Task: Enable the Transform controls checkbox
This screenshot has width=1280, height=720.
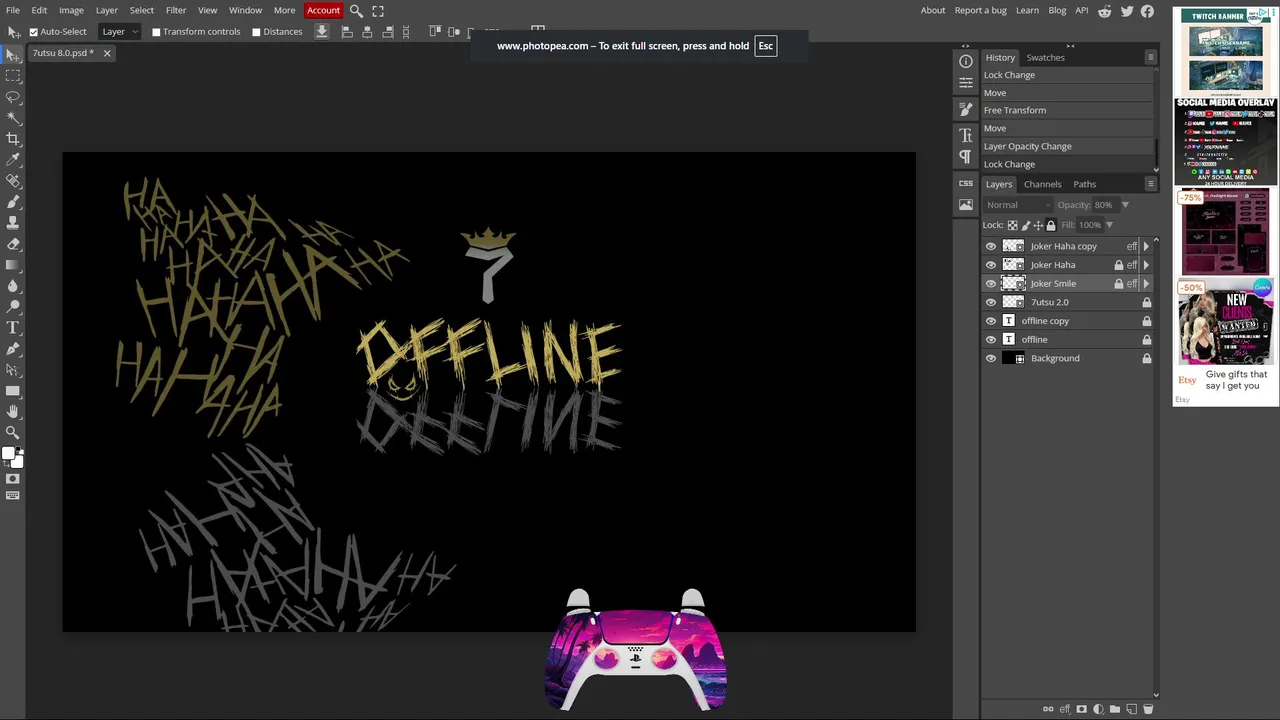Action: [156, 32]
